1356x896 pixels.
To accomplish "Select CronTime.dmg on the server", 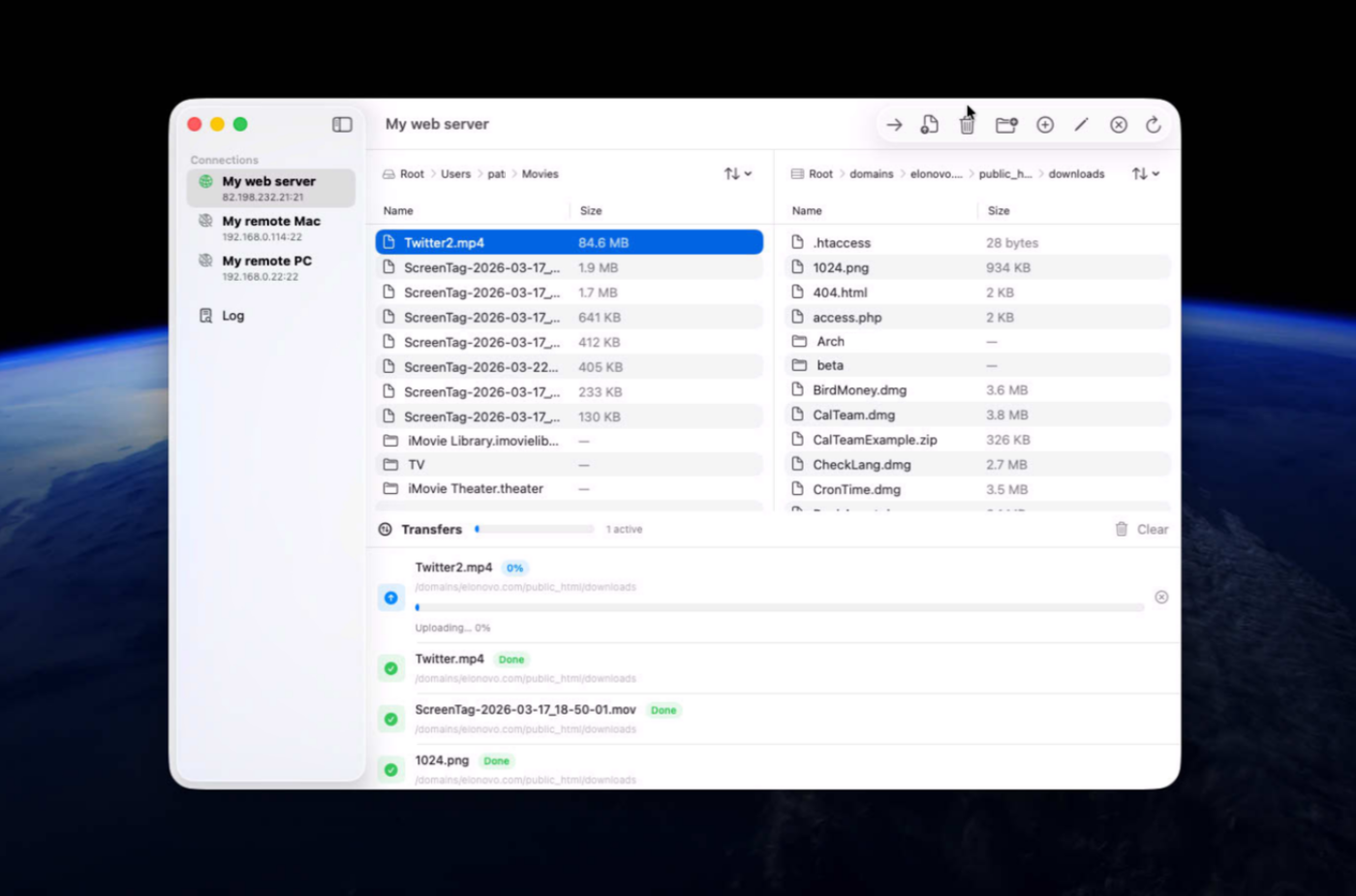I will click(977, 490).
